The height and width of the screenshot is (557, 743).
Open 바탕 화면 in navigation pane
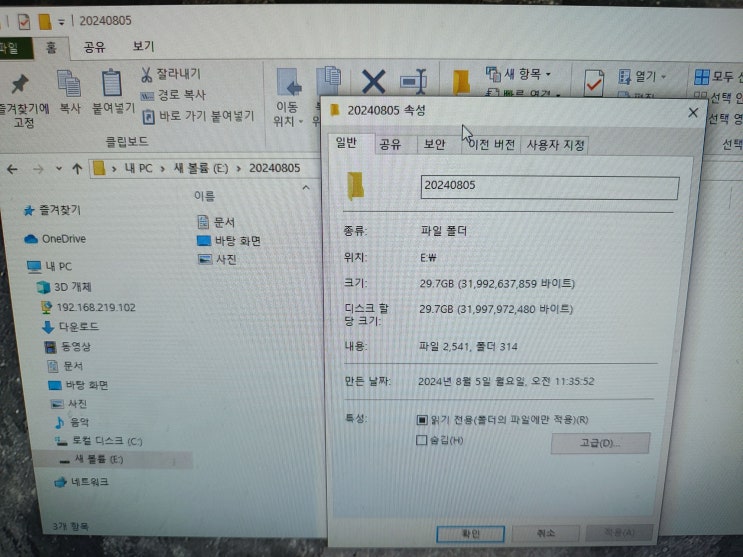[x=79, y=385]
